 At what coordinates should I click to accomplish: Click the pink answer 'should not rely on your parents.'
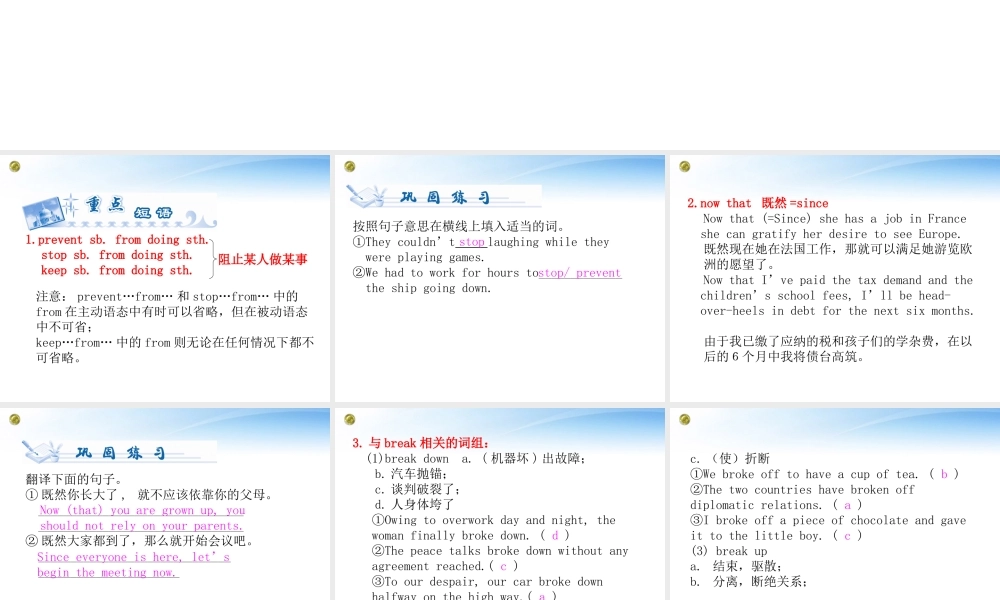[141, 526]
